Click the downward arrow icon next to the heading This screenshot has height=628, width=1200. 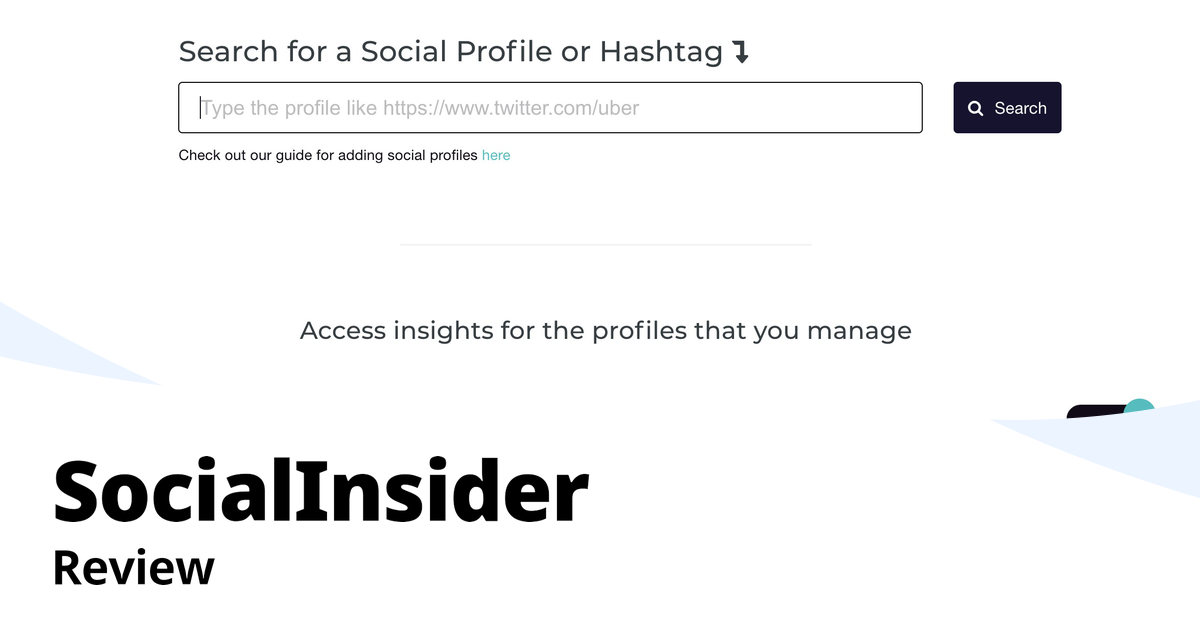pos(741,53)
